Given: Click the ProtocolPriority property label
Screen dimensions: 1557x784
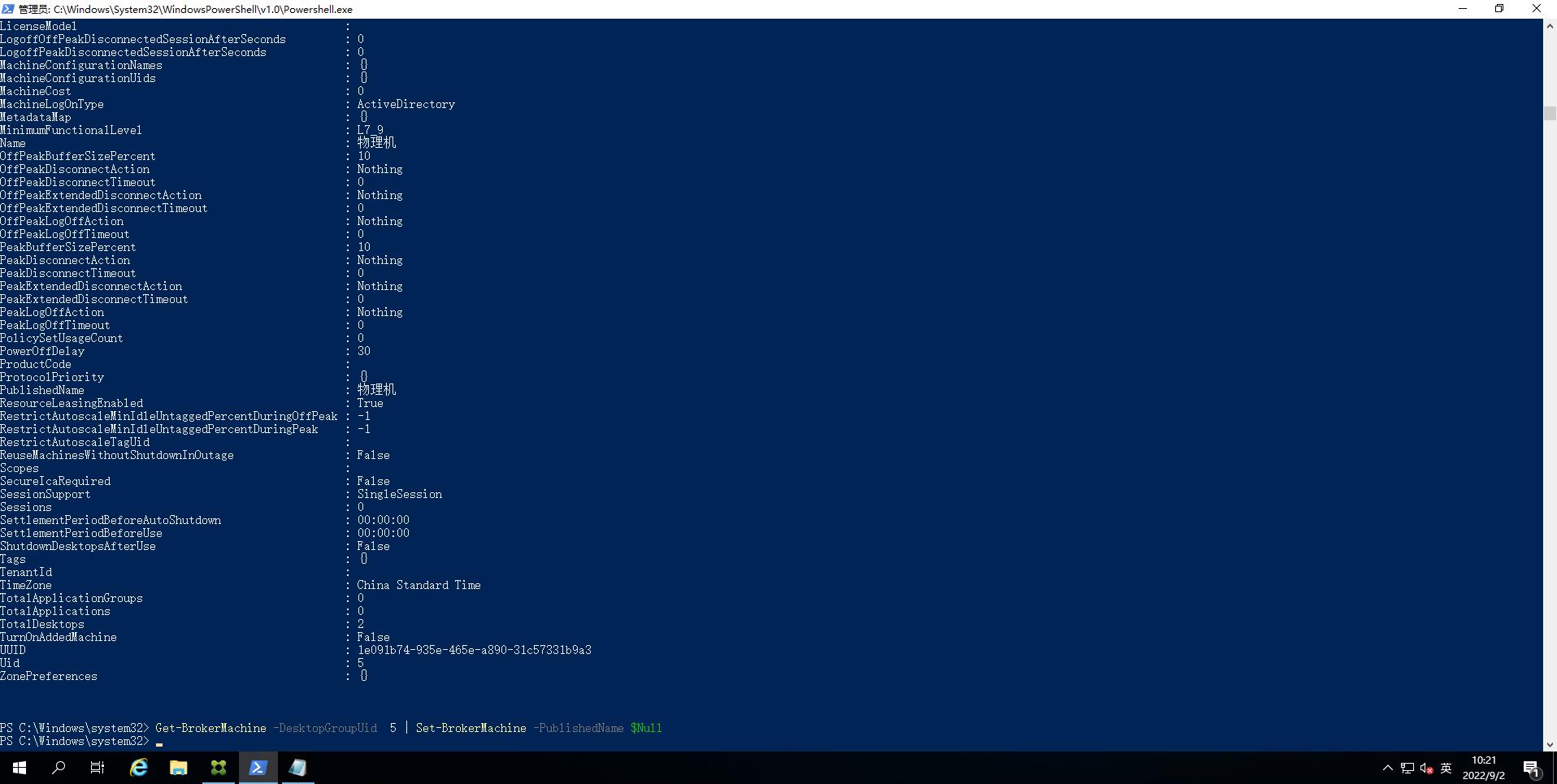Looking at the screenshot, I should tap(52, 377).
